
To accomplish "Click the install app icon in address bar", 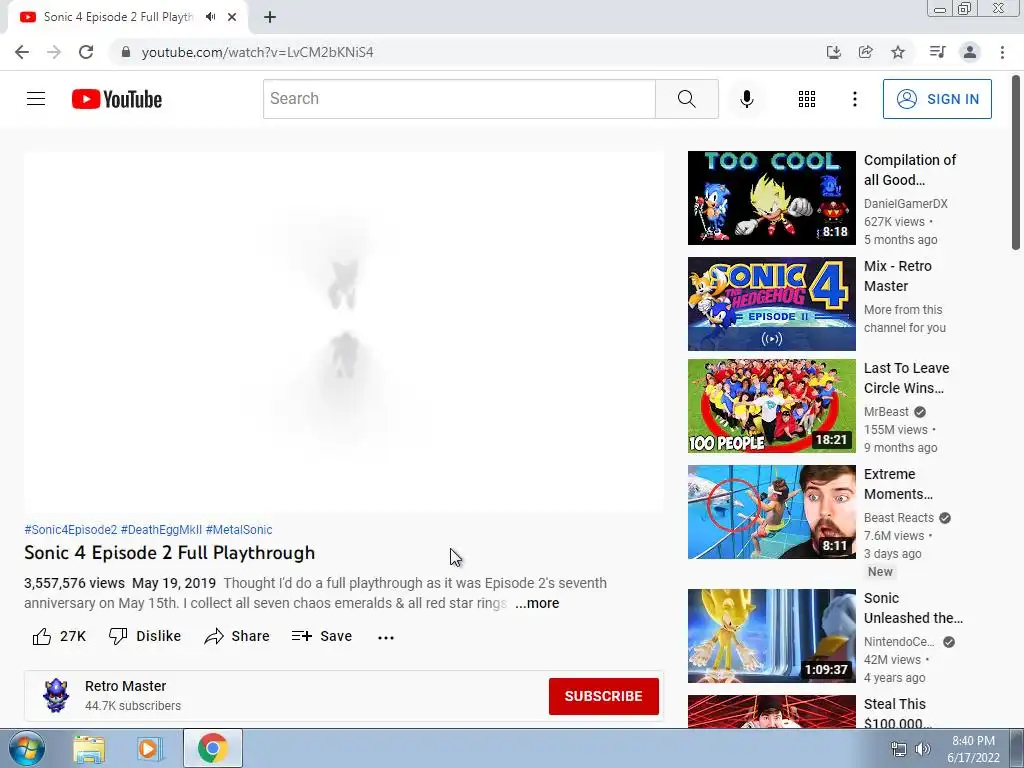I will [x=833, y=52].
